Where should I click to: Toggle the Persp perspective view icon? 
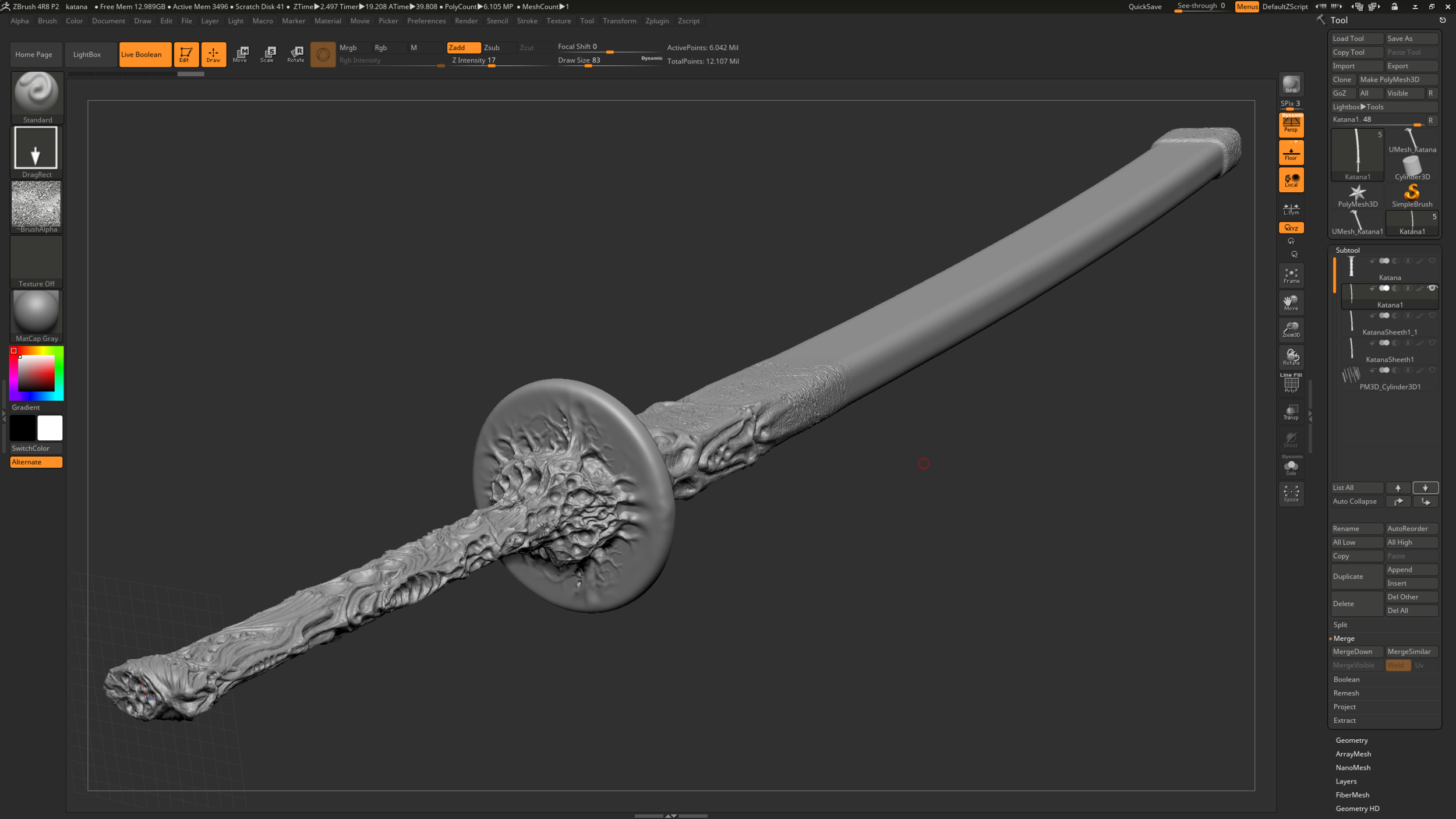[1291, 124]
